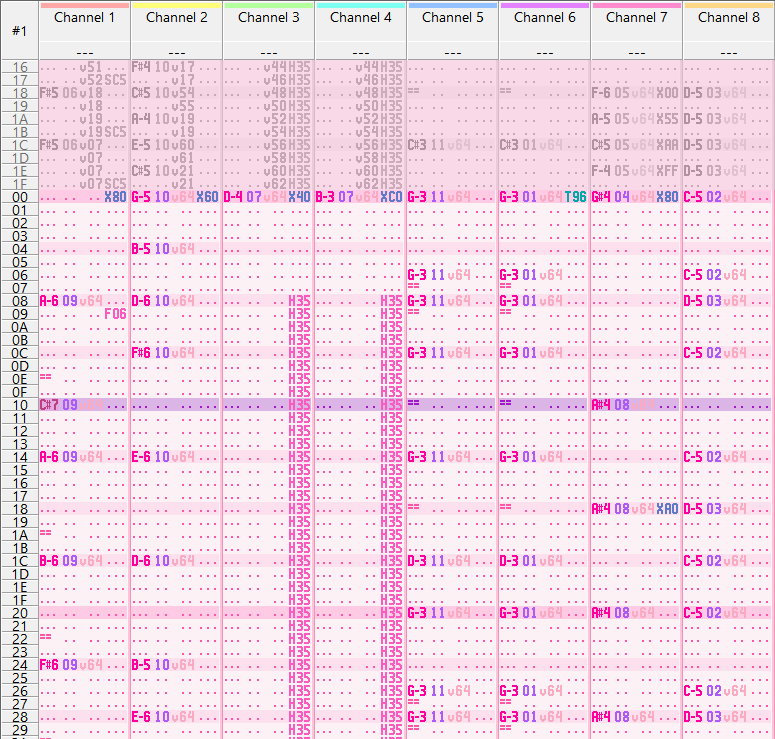Select the Channel 4 column header
Viewport: 775px width, 739px height.
click(x=360, y=18)
